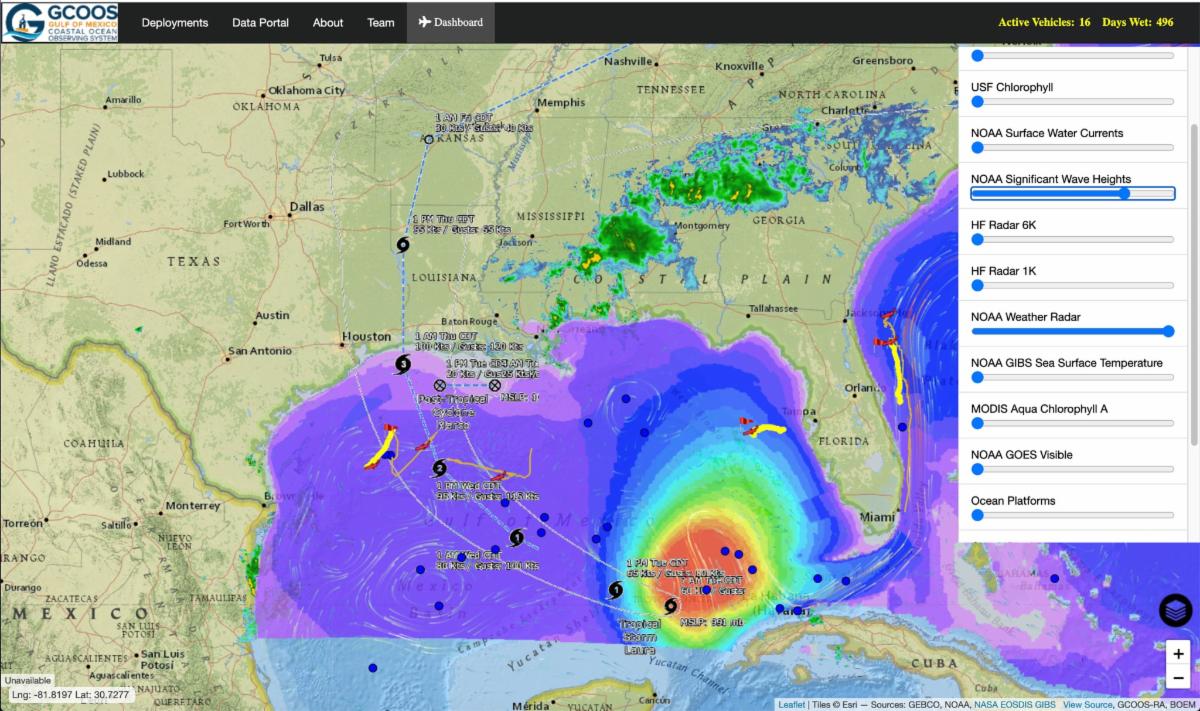Viewport: 1200px width, 711px height.
Task: Click the NOAA Weather Radar opacity slider handle
Action: pos(1168,331)
